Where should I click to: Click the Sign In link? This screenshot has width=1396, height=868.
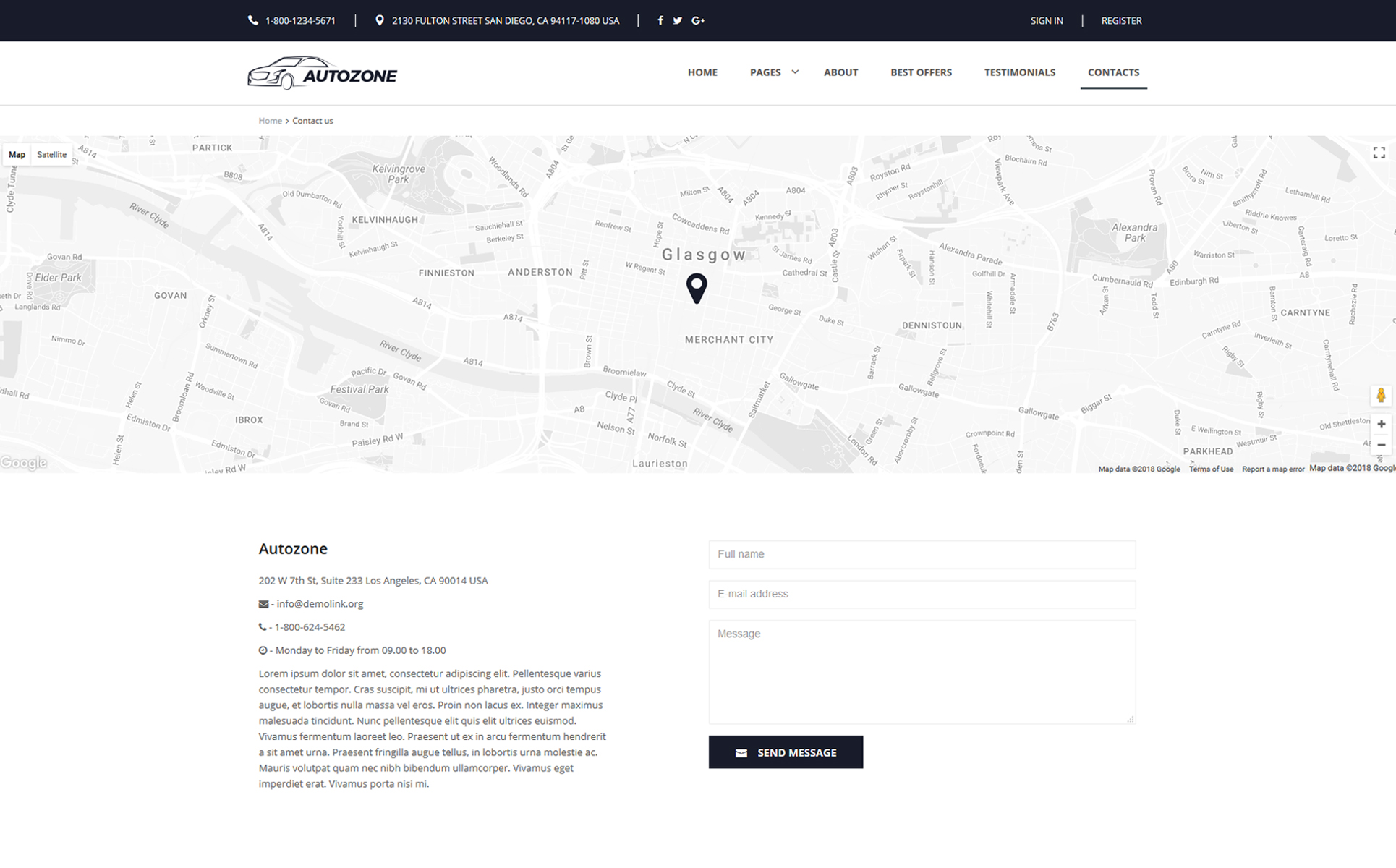[1047, 21]
